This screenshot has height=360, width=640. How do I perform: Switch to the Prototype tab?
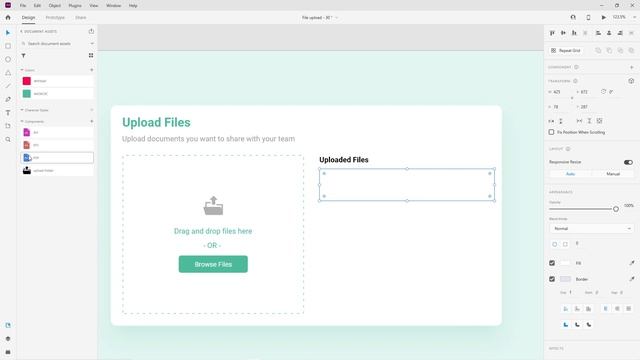(x=55, y=18)
